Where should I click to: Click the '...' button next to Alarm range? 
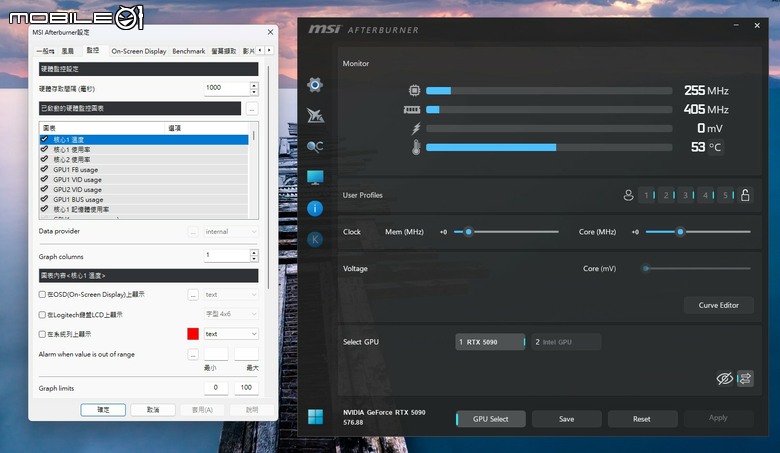[193, 354]
